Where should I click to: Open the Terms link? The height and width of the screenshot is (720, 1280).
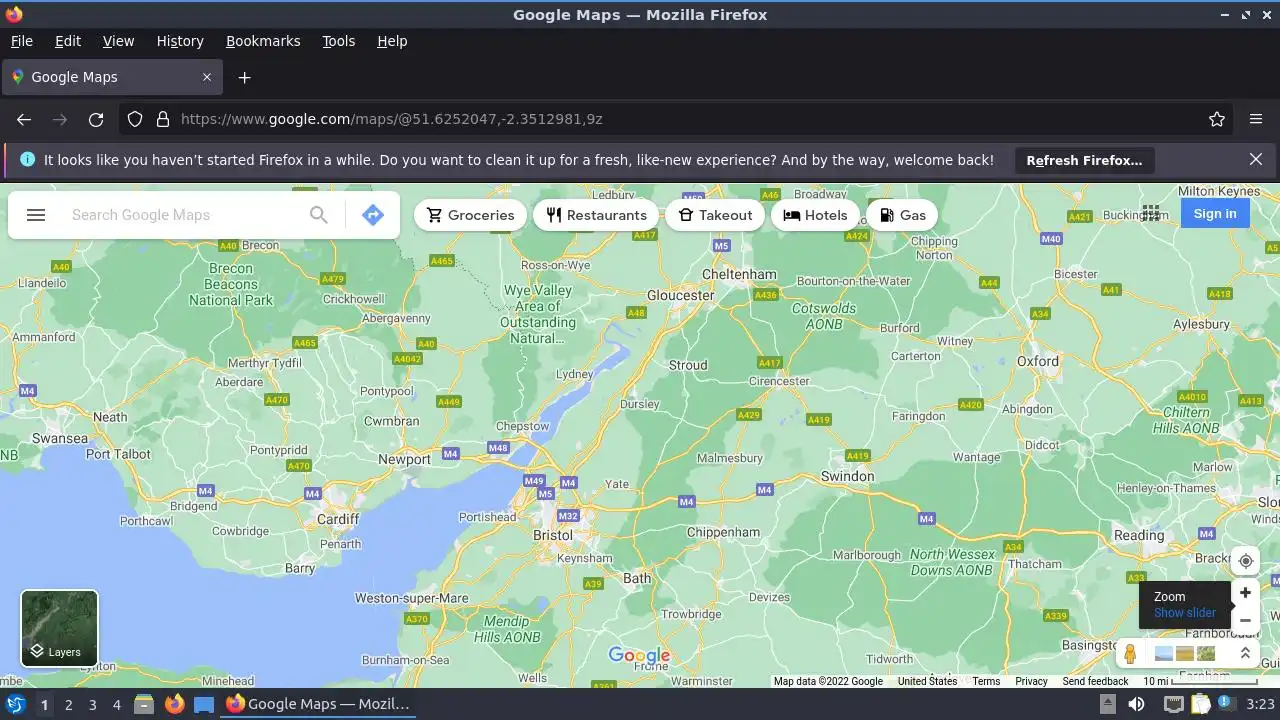coord(986,681)
